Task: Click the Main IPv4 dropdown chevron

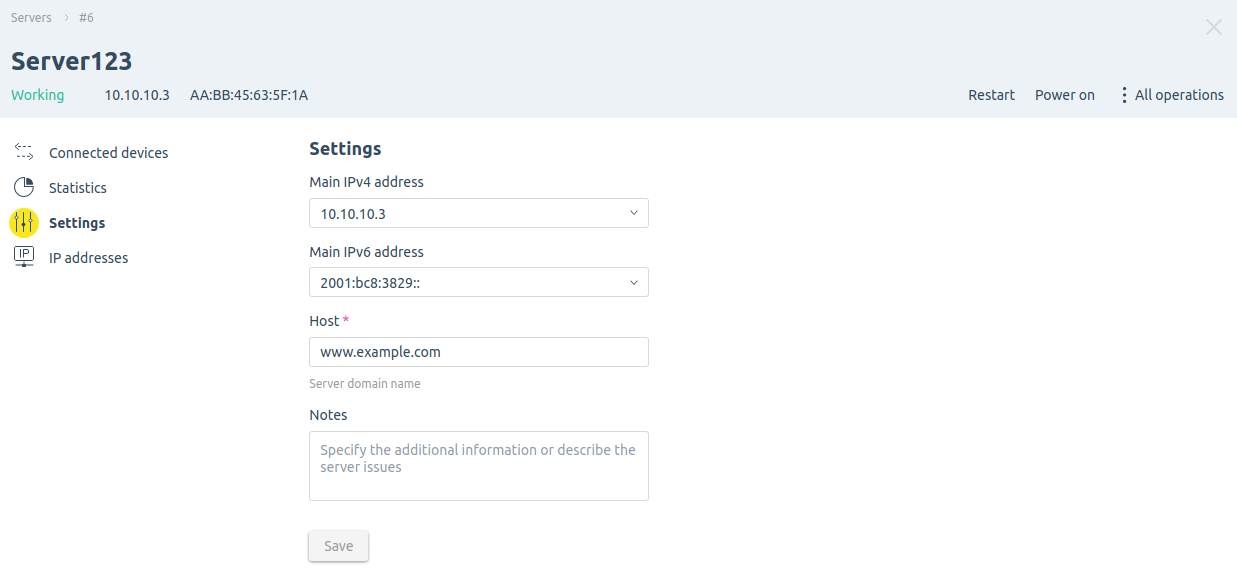Action: pyautogui.click(x=633, y=213)
